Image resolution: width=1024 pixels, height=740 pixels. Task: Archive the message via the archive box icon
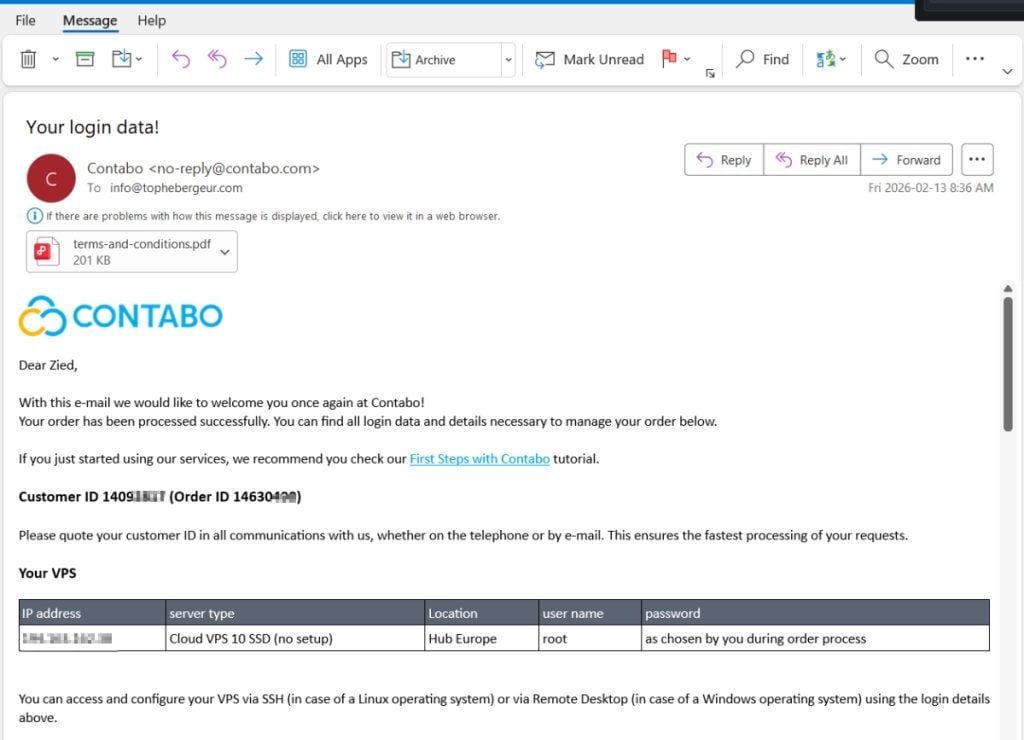[x=85, y=59]
